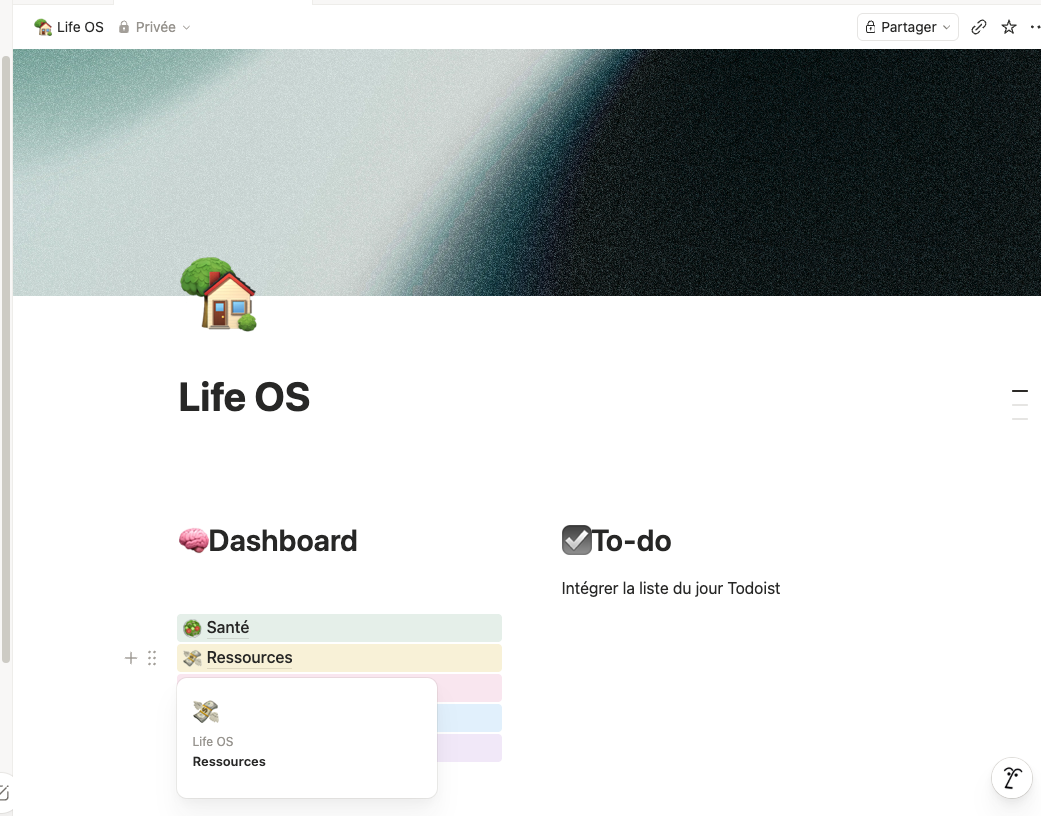The width and height of the screenshot is (1041, 816).
Task: Click the Ressources row money icon
Action: [x=193, y=658]
